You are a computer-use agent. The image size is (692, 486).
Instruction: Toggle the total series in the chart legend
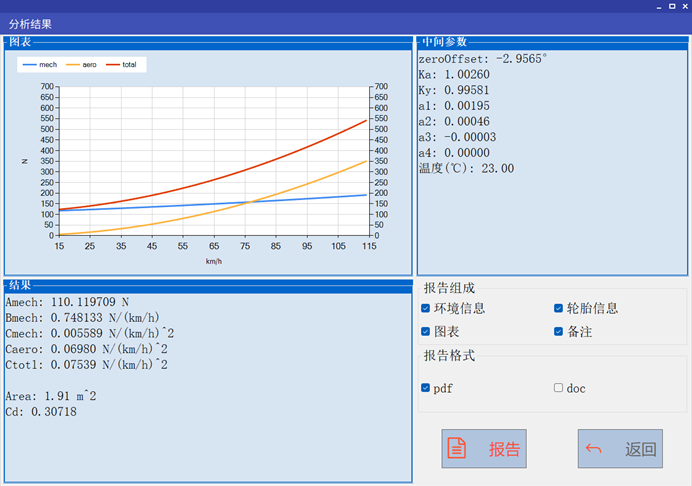tap(122, 64)
